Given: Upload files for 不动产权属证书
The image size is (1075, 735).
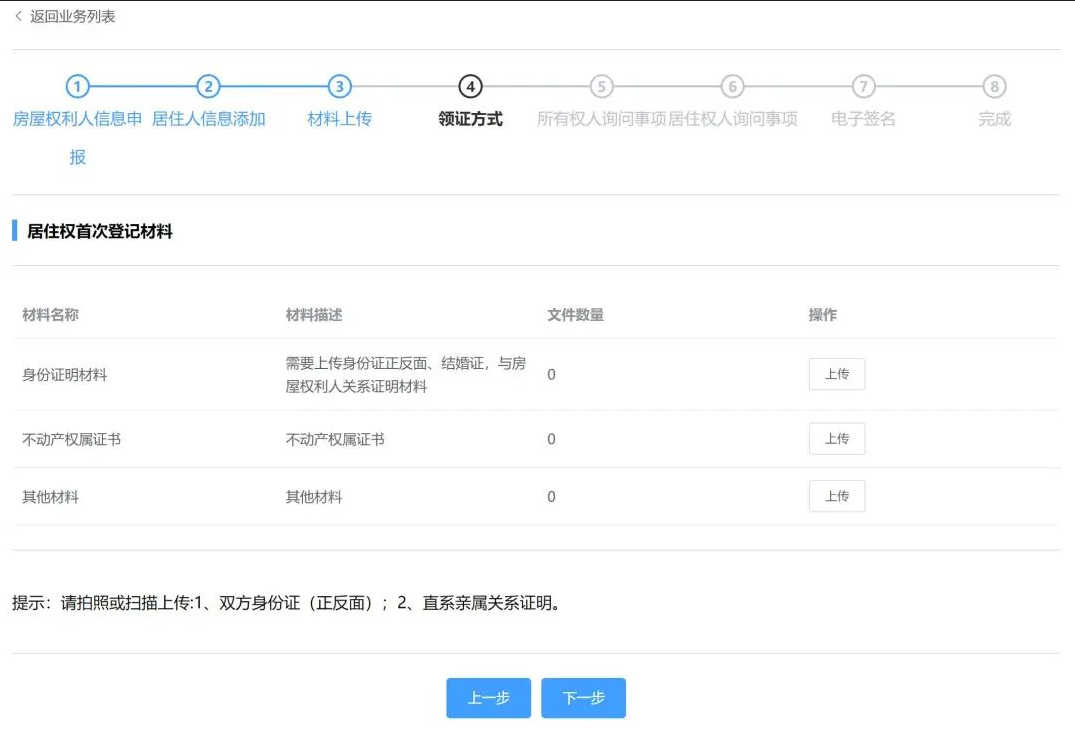Looking at the screenshot, I should (836, 439).
